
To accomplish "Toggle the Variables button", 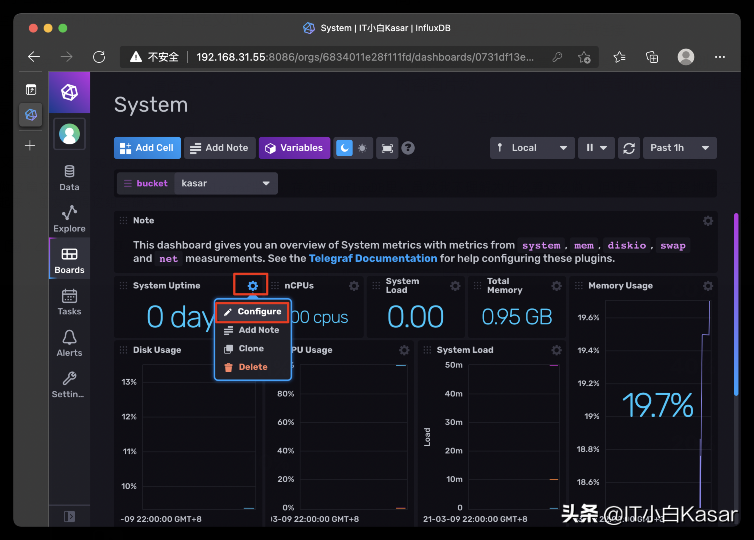I will (294, 148).
